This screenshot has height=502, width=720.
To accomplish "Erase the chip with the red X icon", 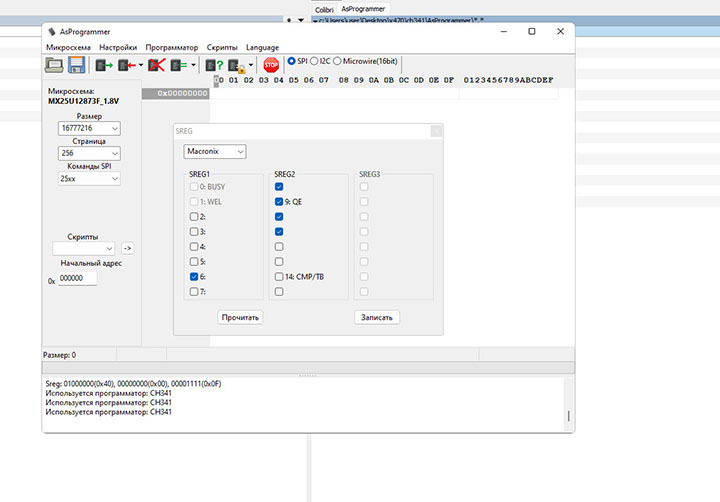I will (157, 65).
